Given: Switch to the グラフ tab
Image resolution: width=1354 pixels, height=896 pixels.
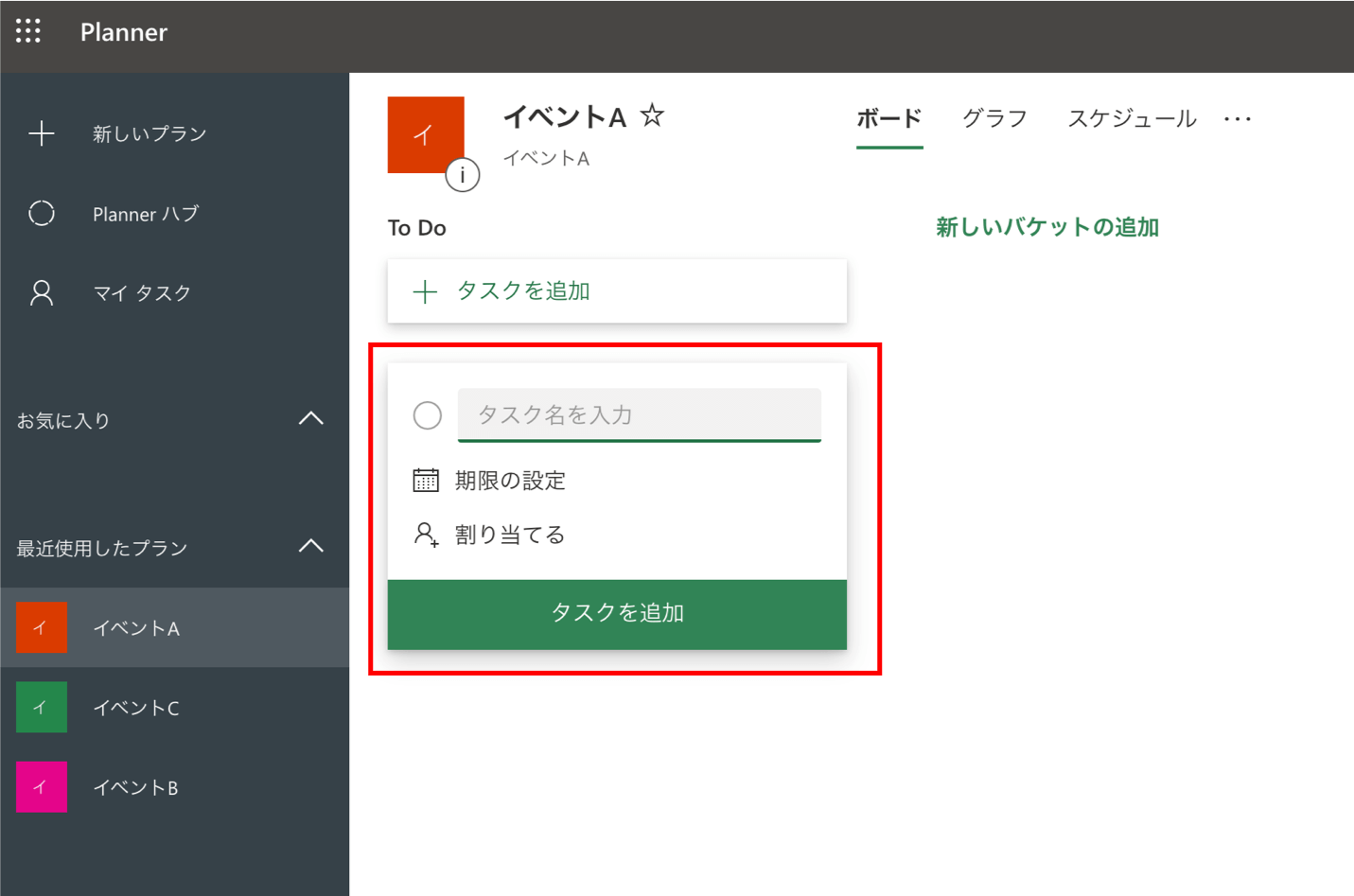Looking at the screenshot, I should tap(994, 119).
